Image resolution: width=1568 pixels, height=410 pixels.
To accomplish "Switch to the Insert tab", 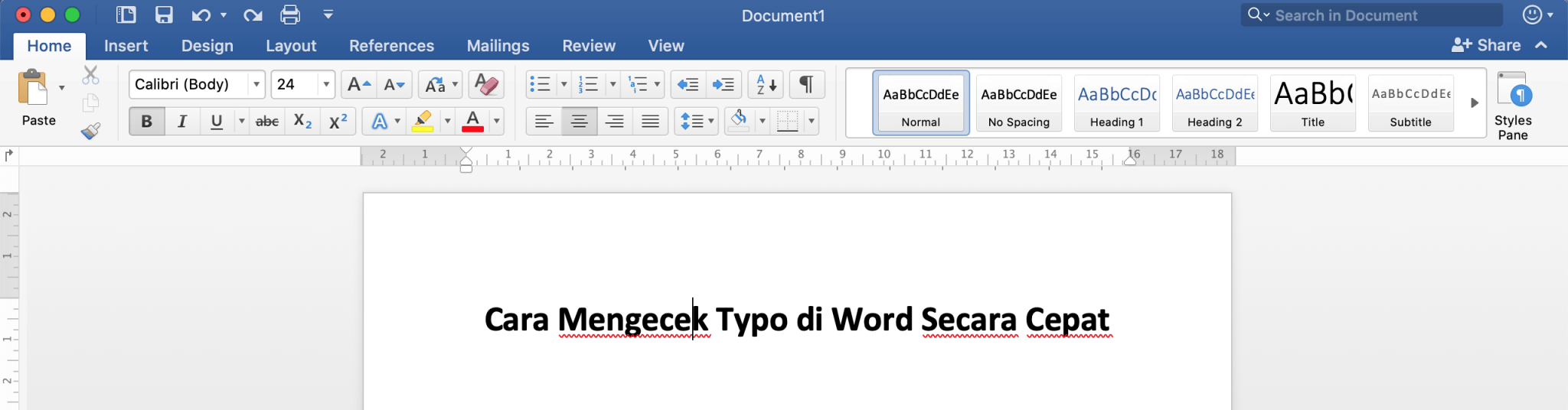I will pos(126,46).
